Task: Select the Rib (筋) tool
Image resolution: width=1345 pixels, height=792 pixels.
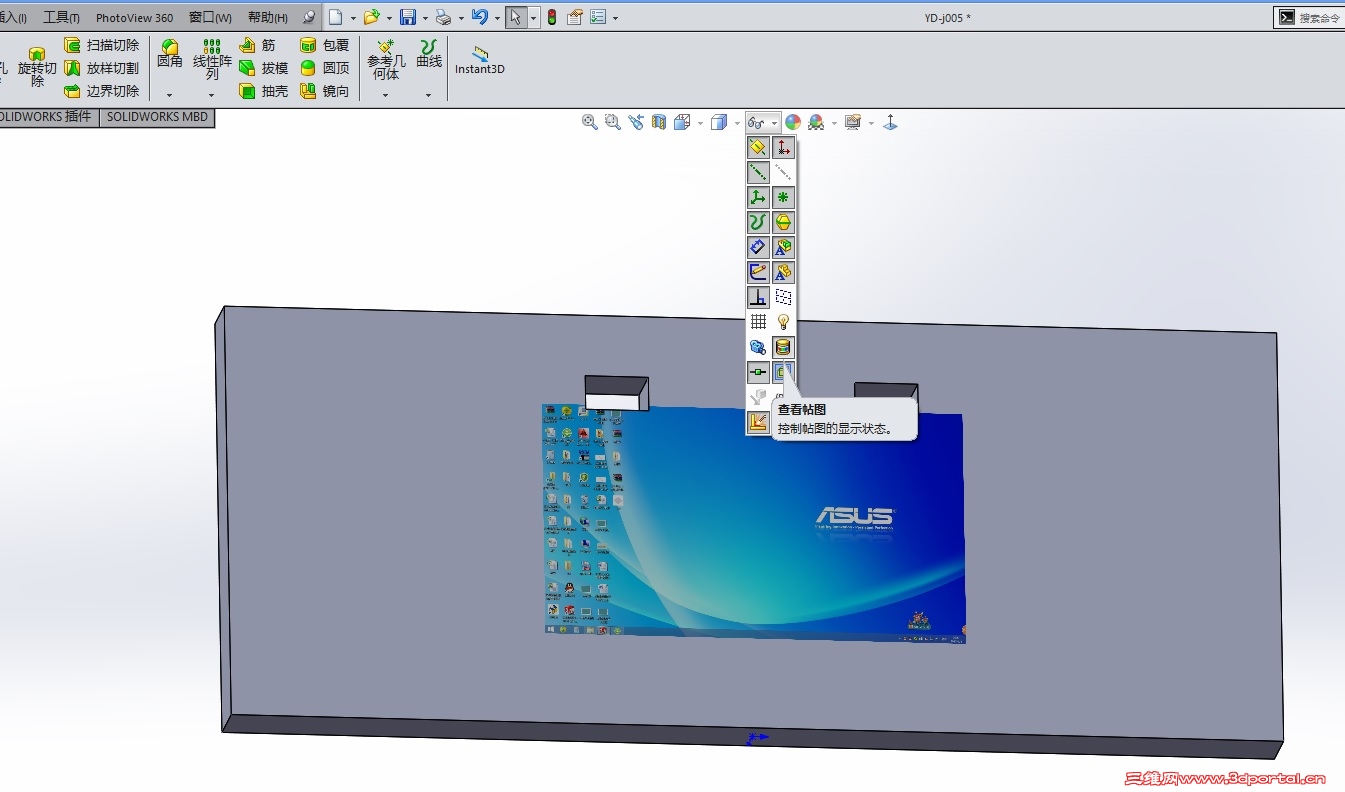Action: [258, 45]
